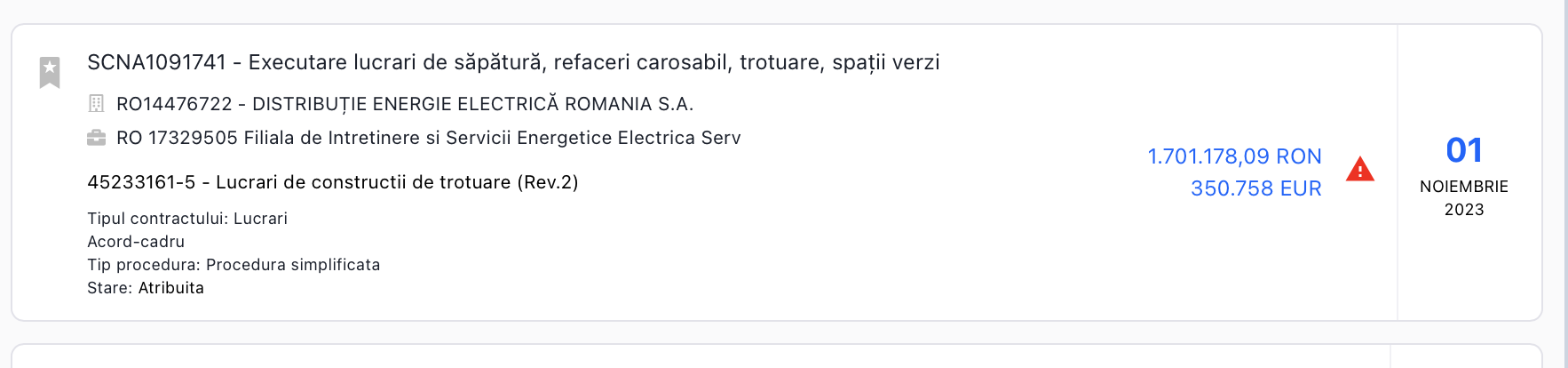Viewport: 1568px width, 368px height.
Task: Select the CPV code 45233161-5 line
Action: point(333,182)
